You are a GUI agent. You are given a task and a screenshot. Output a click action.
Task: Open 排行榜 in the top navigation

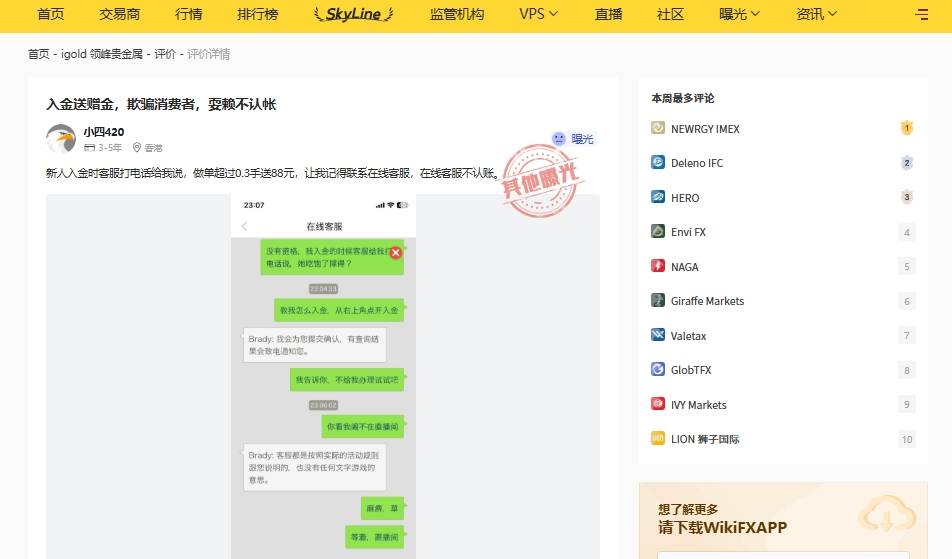click(257, 14)
